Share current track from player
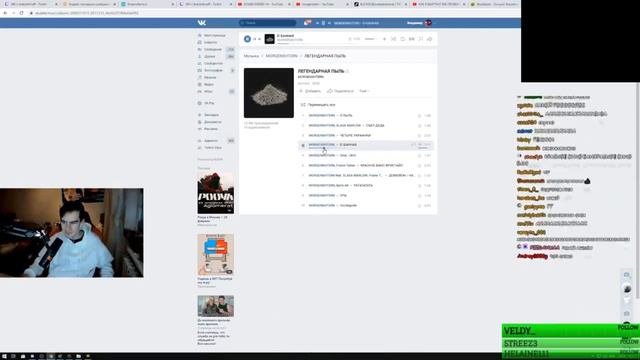Image resolution: width=640 pixels, height=360 pixels. click(429, 39)
